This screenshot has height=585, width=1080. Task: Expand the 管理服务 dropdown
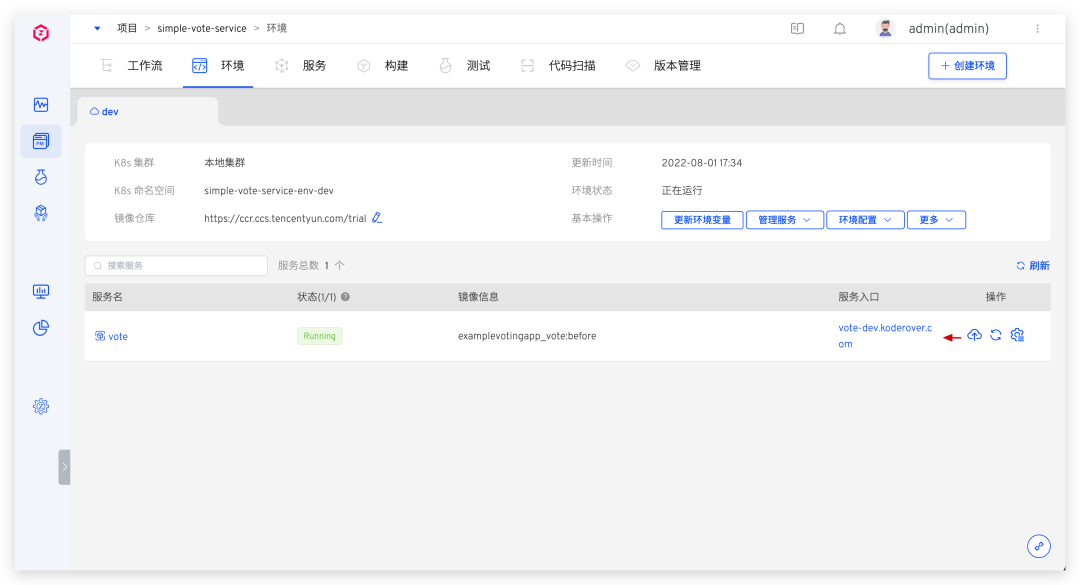click(x=784, y=220)
